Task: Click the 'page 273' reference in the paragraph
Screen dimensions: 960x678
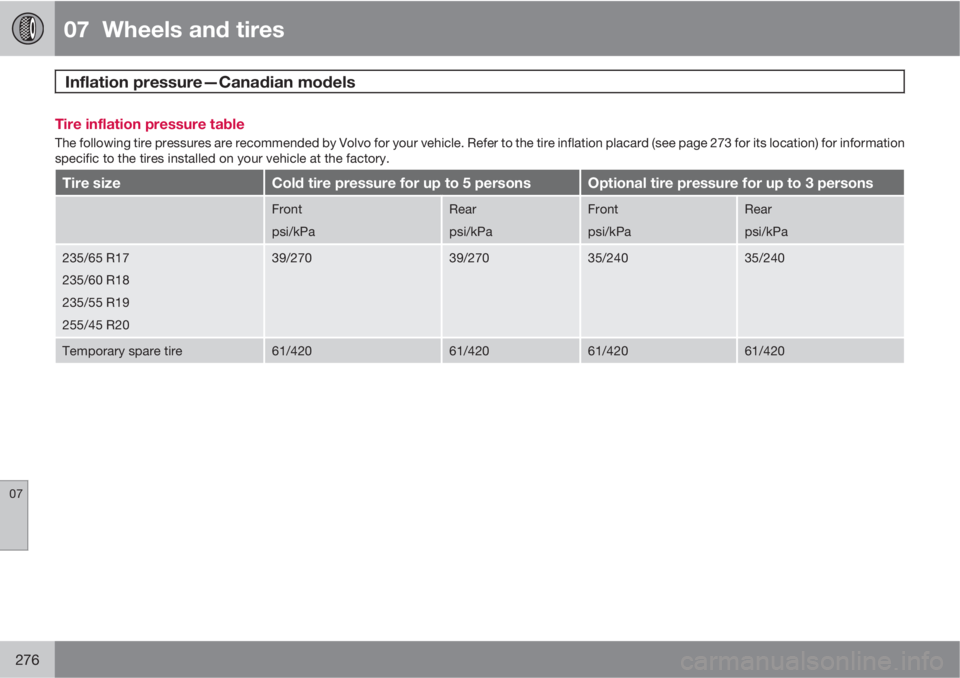Action: (704, 143)
